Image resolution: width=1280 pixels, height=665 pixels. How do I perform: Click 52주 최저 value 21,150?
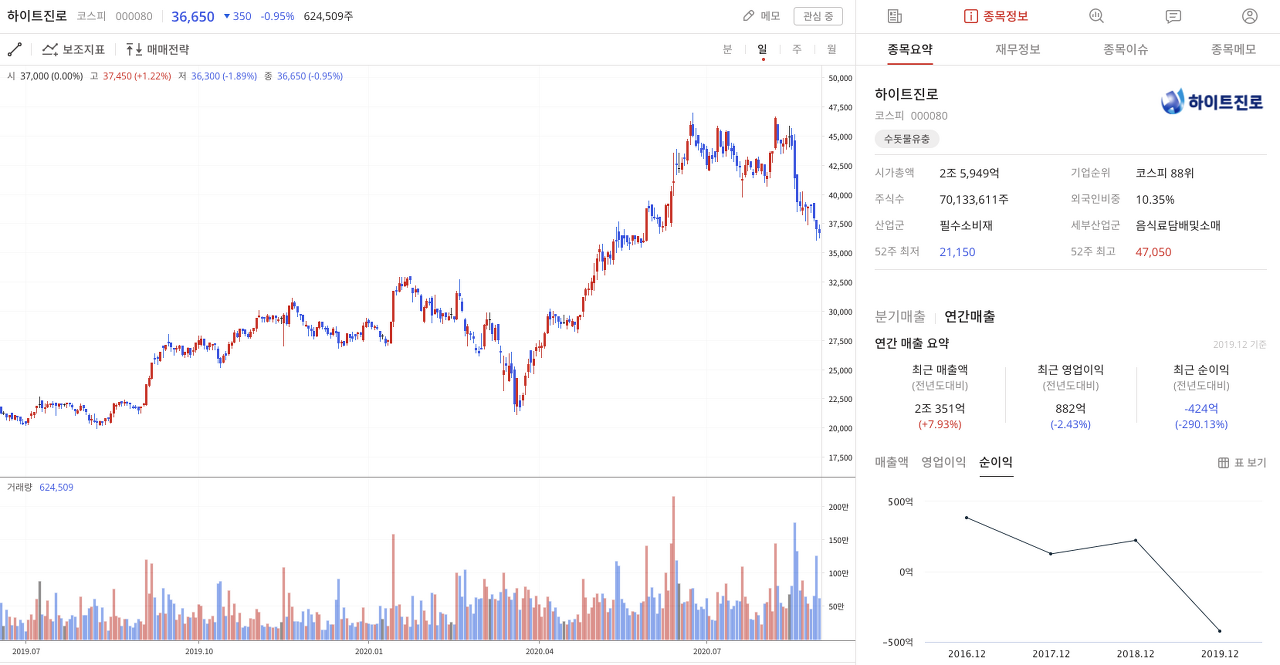(957, 252)
